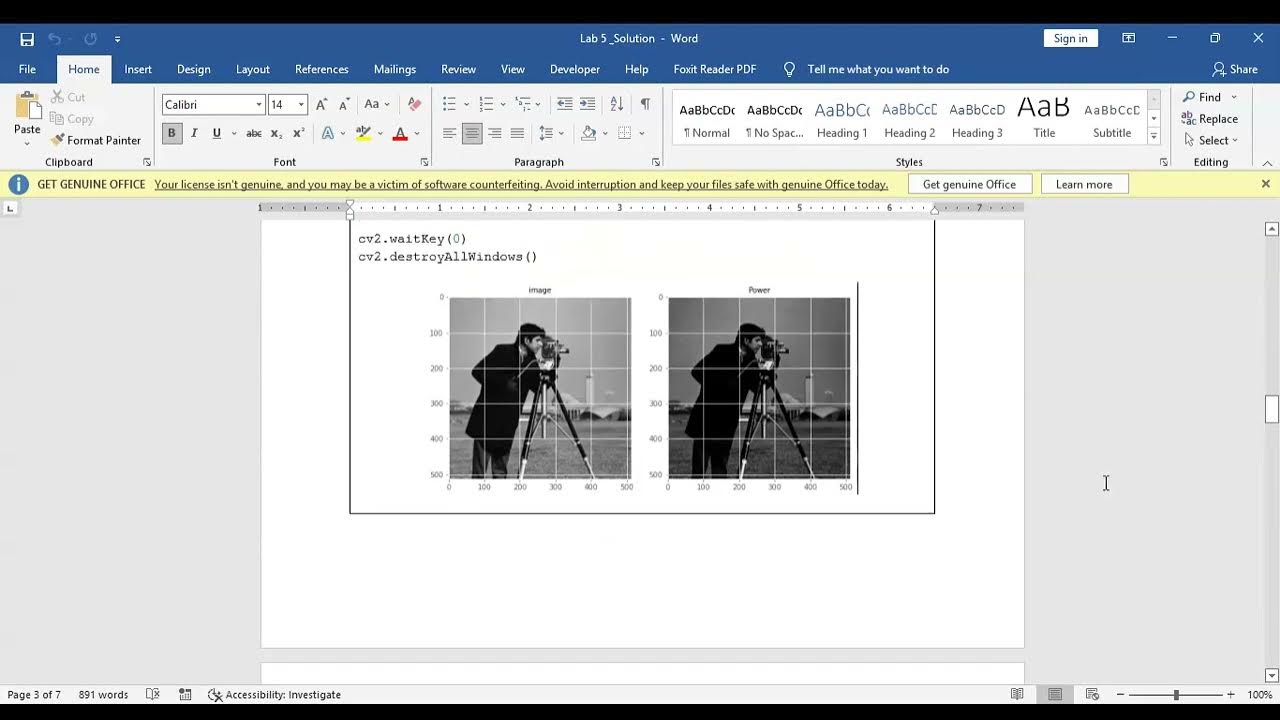
Task: Expand the Numbering list dropdown
Action: pyautogui.click(x=503, y=104)
